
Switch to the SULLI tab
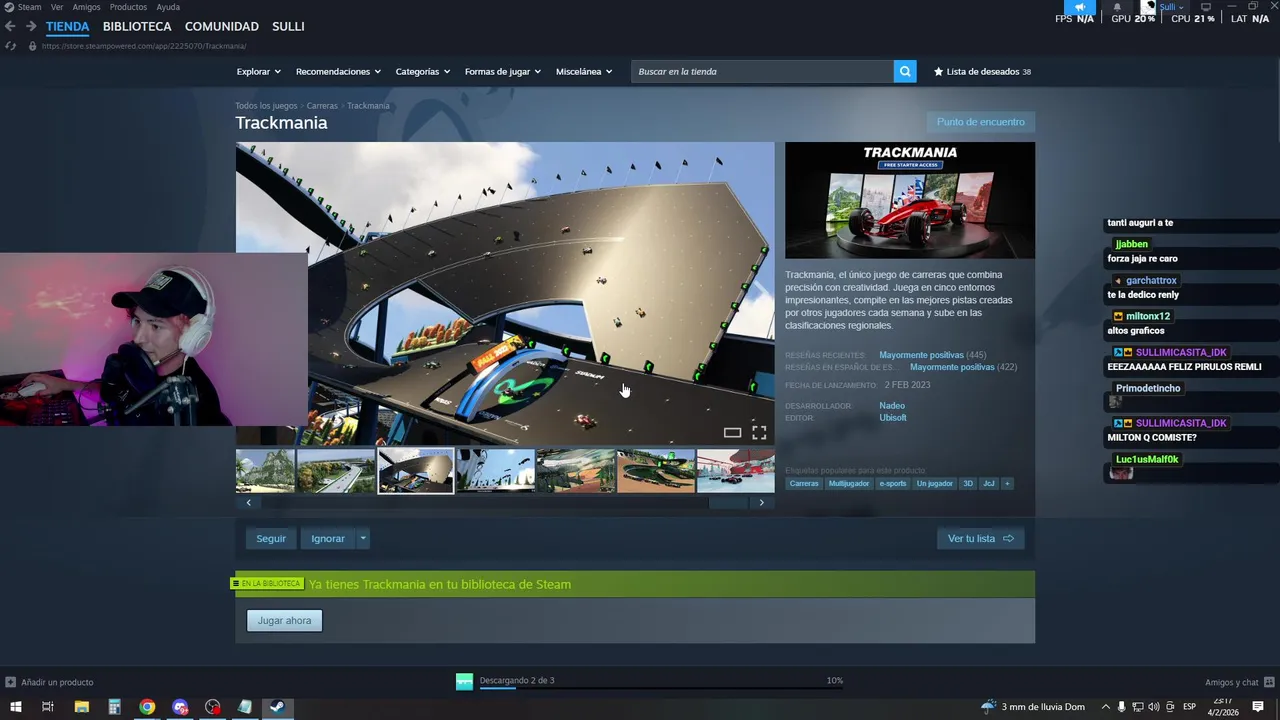click(288, 26)
